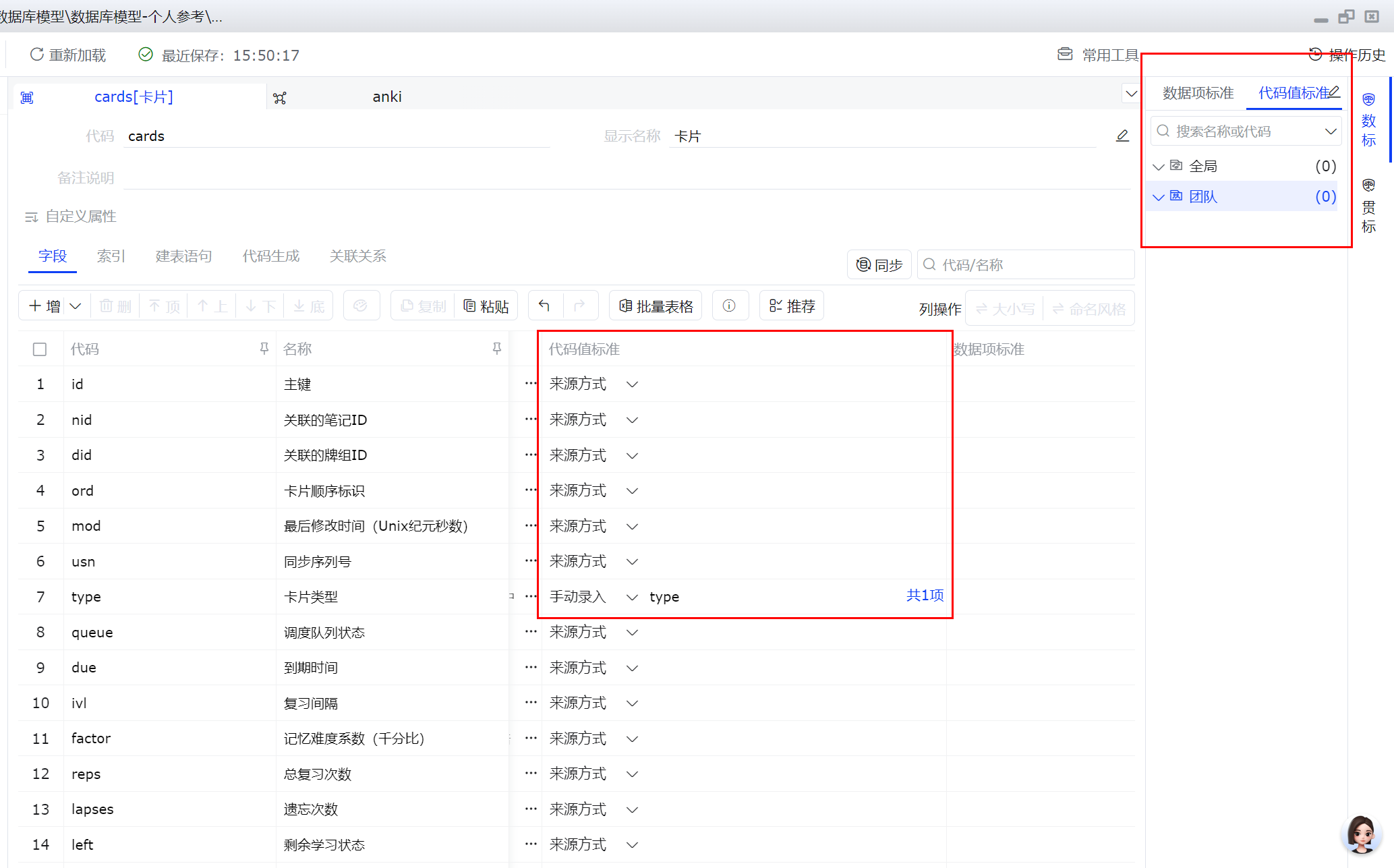Toggle the select-all header checkbox

tap(40, 349)
